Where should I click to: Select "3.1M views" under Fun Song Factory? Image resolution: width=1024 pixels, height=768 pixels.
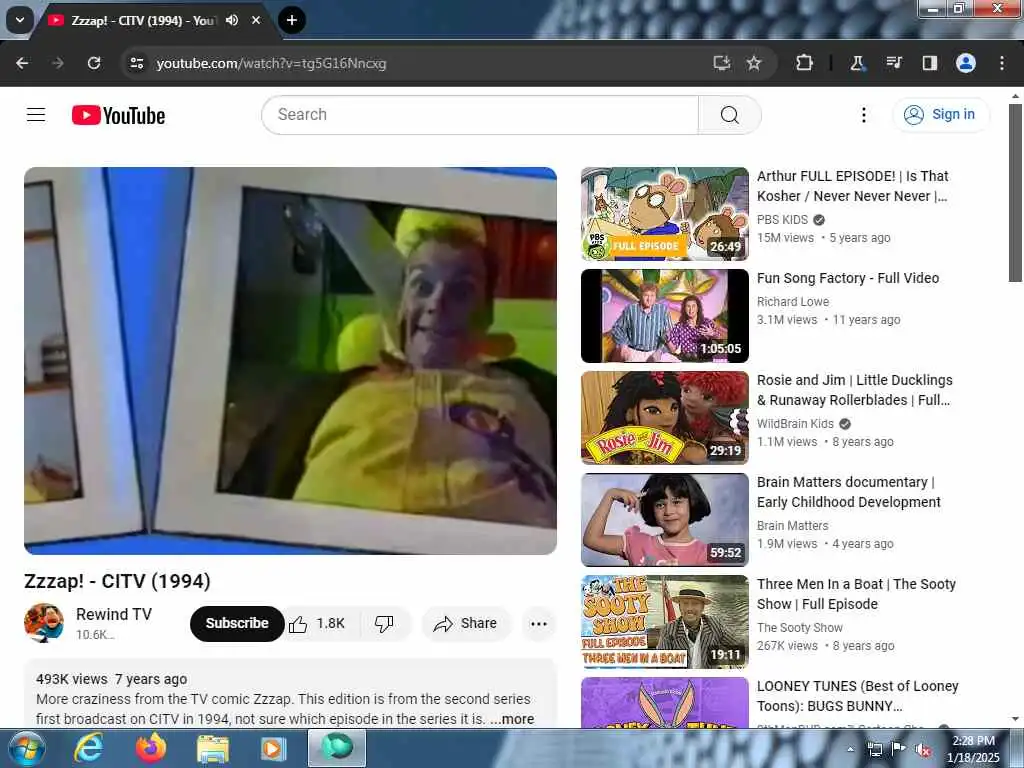(x=787, y=319)
